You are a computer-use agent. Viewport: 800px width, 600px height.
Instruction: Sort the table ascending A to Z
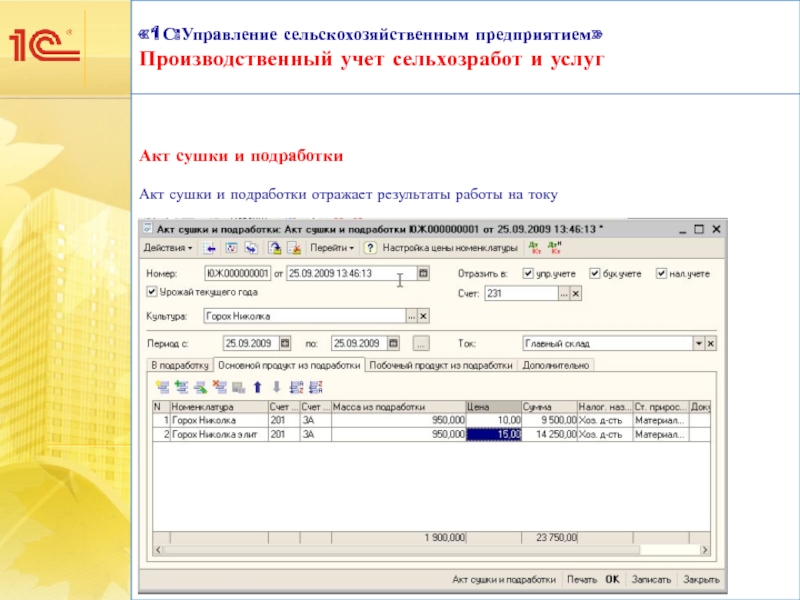pos(296,387)
